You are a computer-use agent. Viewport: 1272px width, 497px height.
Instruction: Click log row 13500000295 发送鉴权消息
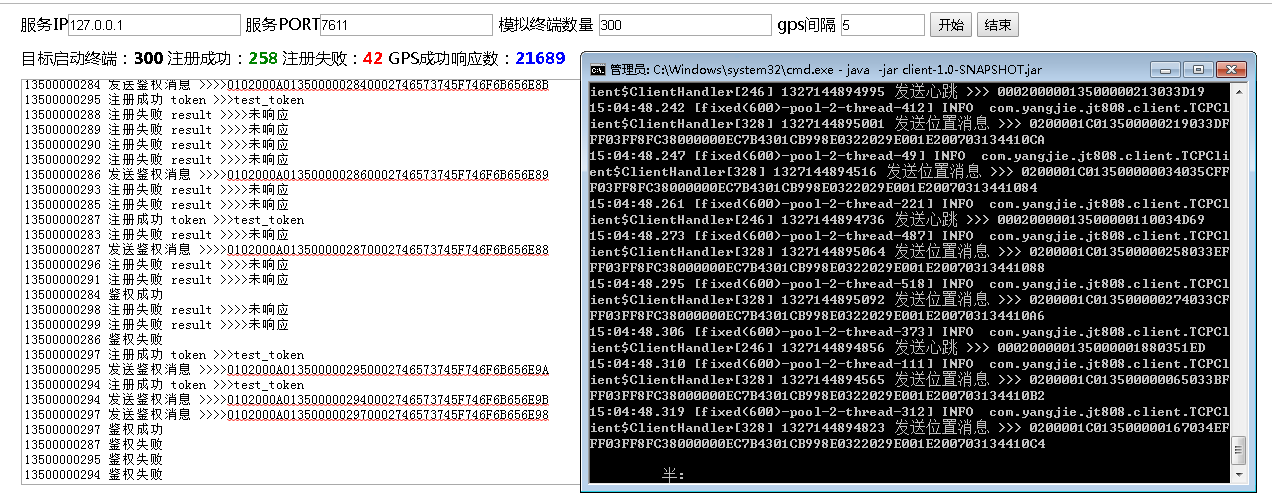click(286, 370)
